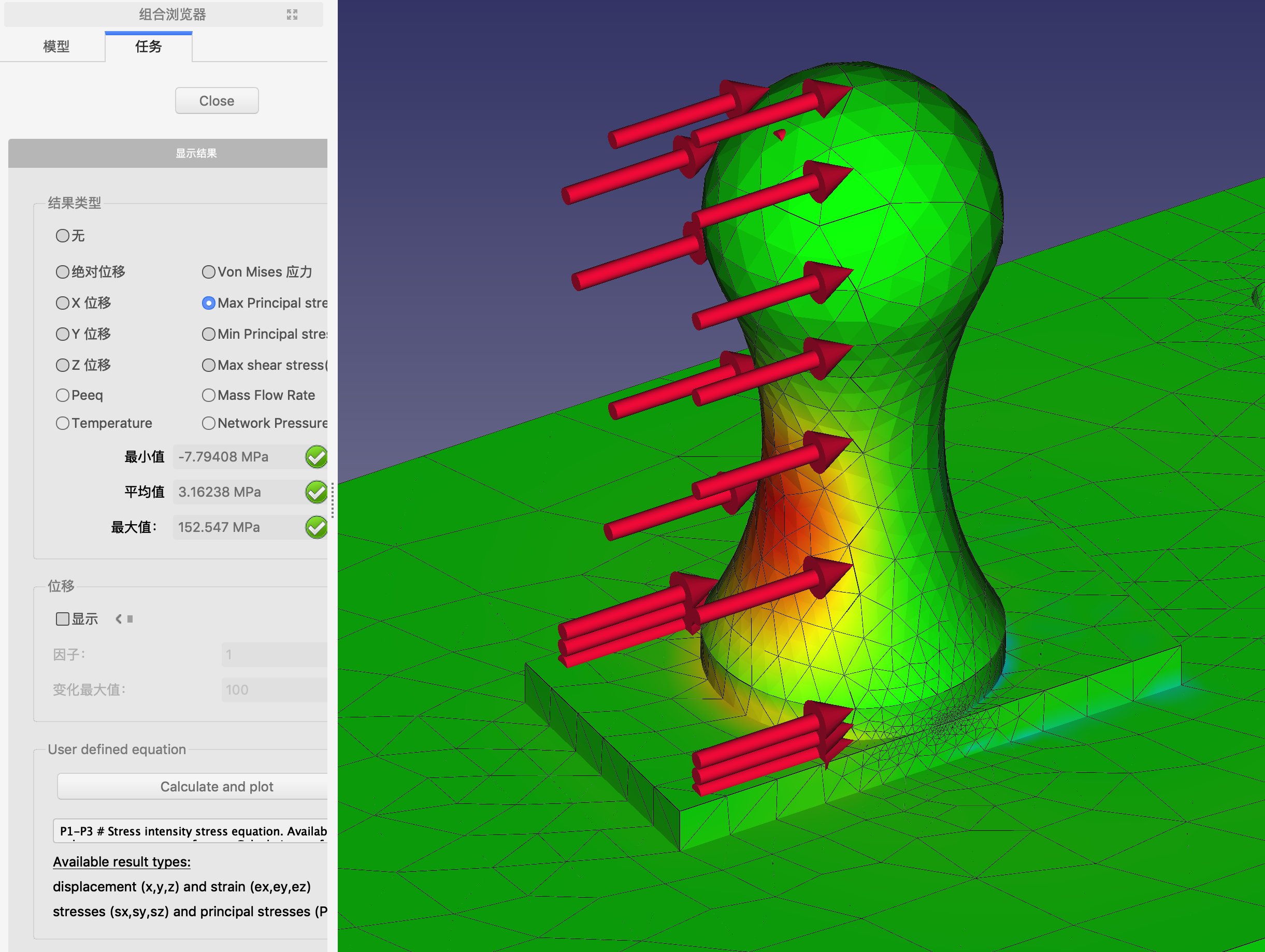The image size is (1265, 952).
Task: Switch to the 任务 tab
Action: (148, 46)
